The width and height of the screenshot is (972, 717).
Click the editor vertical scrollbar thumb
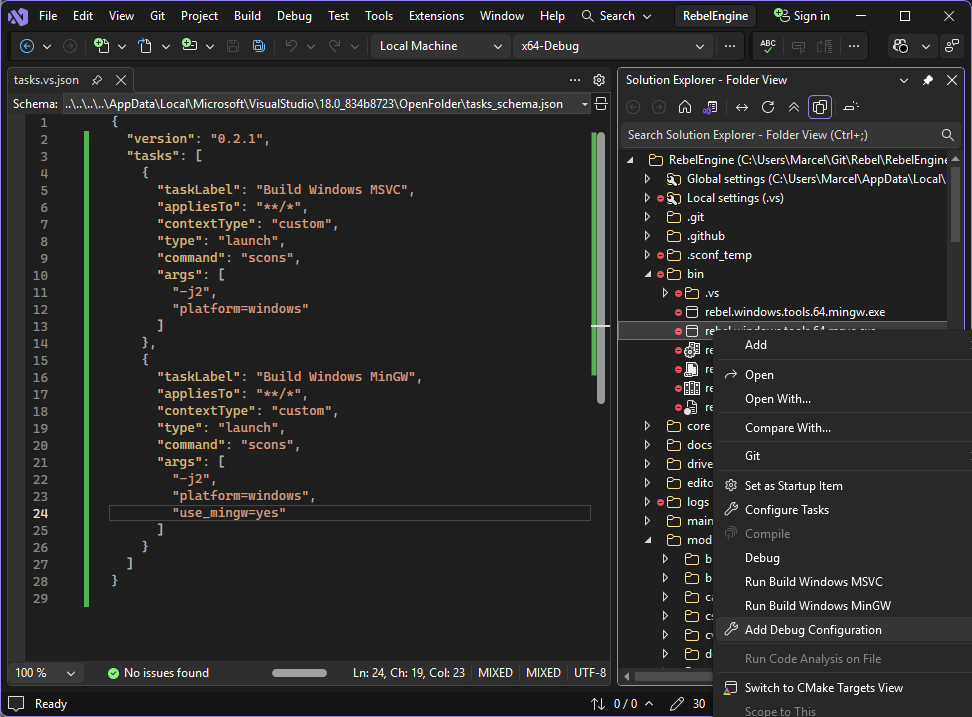pyautogui.click(x=601, y=268)
